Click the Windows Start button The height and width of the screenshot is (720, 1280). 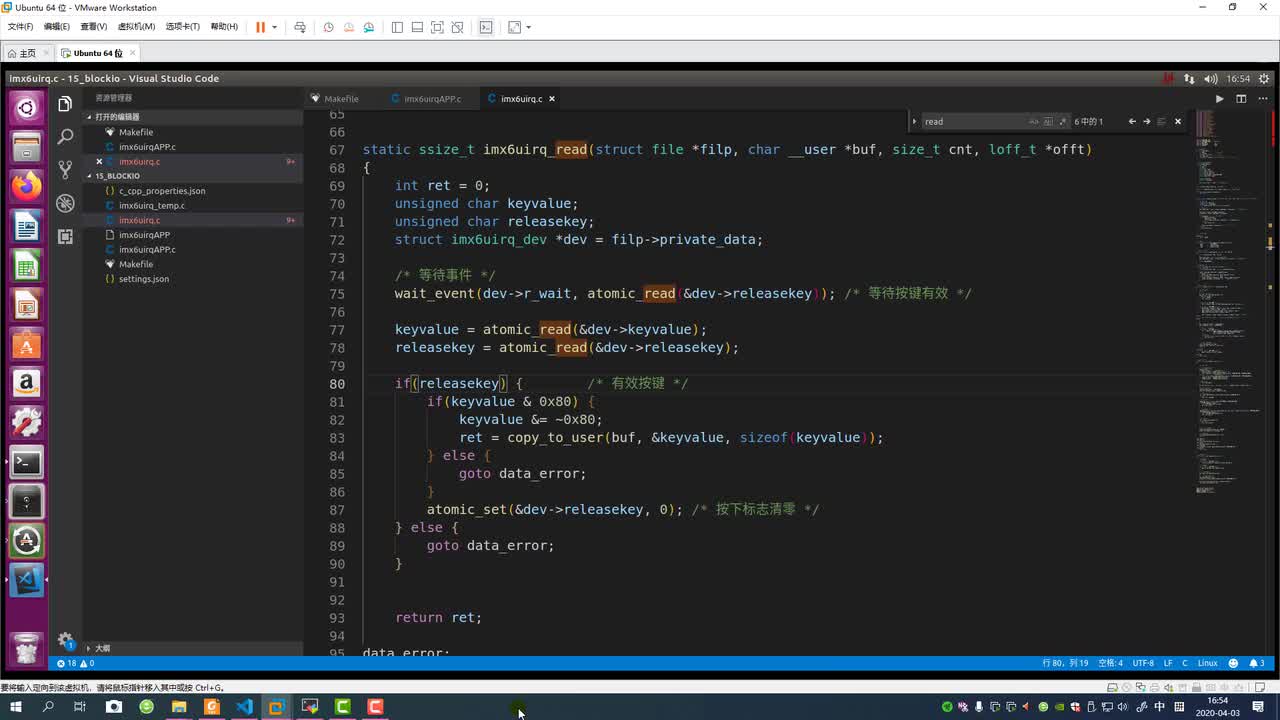click(x=14, y=707)
